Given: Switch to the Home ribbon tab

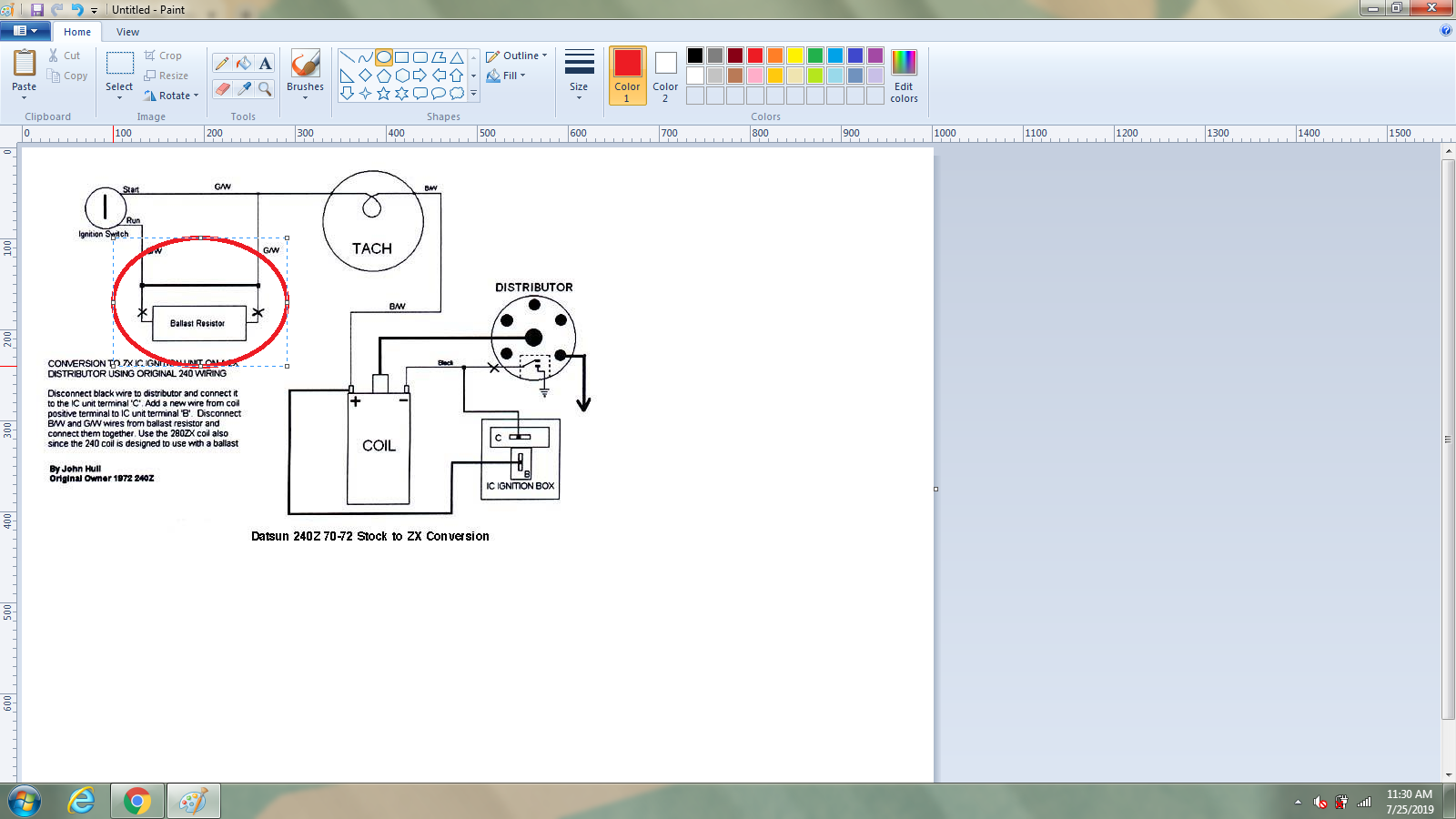Looking at the screenshot, I should [77, 32].
